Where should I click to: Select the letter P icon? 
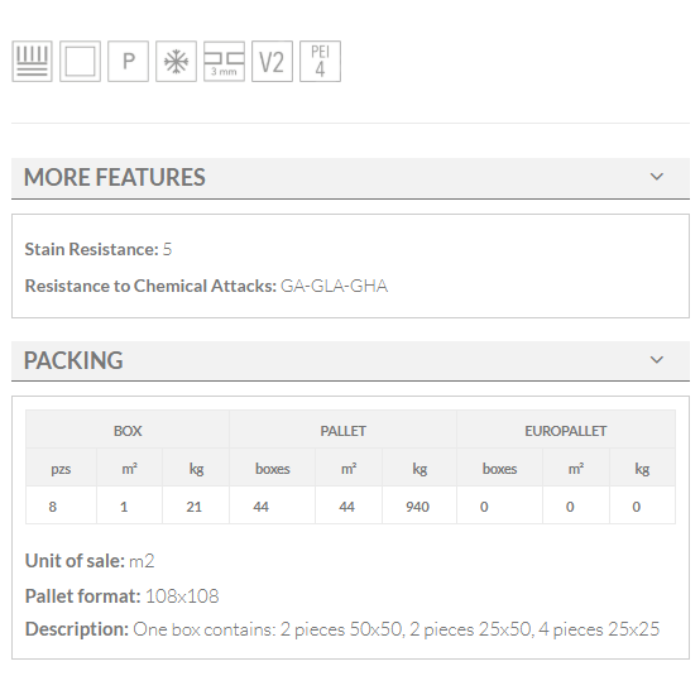click(128, 62)
